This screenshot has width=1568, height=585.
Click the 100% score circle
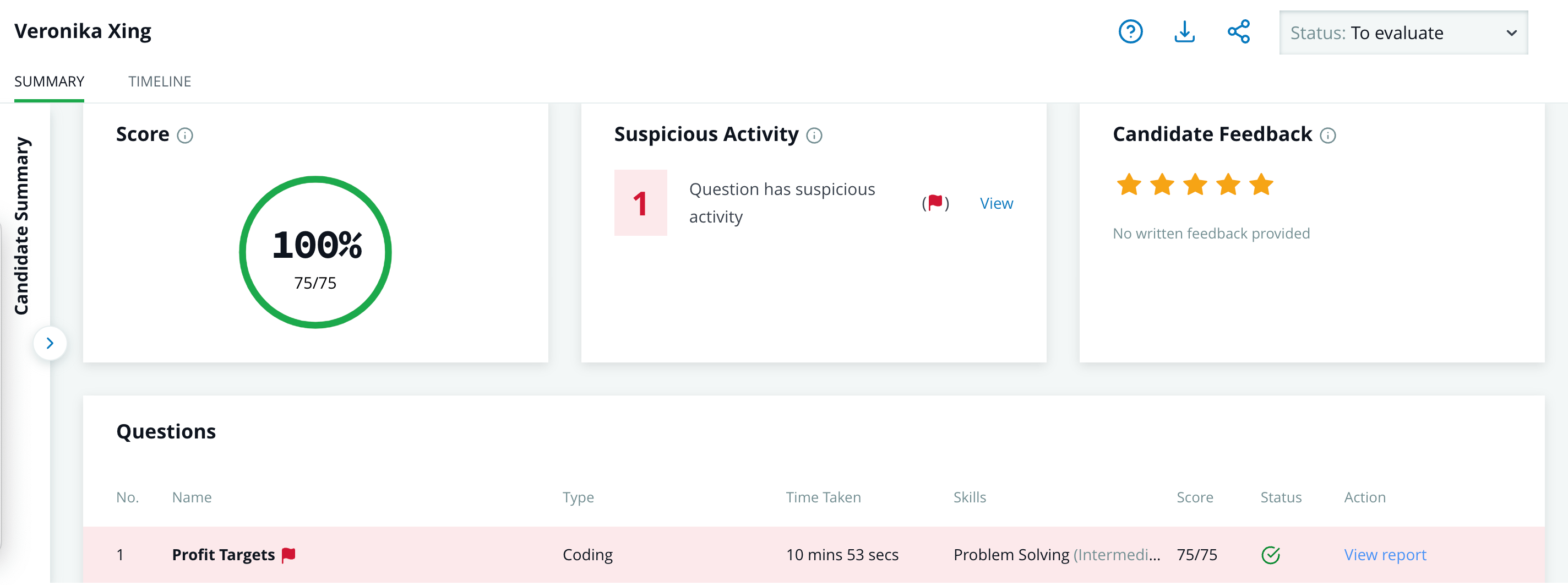pos(315,252)
